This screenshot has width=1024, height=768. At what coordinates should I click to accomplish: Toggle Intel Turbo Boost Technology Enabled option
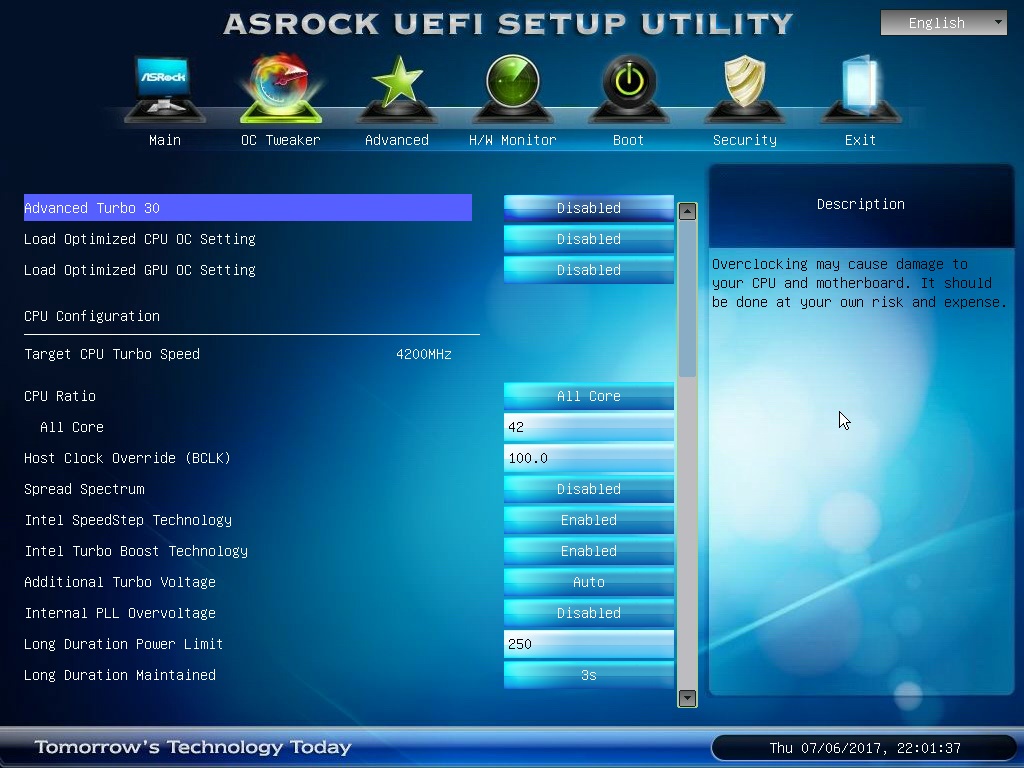588,551
